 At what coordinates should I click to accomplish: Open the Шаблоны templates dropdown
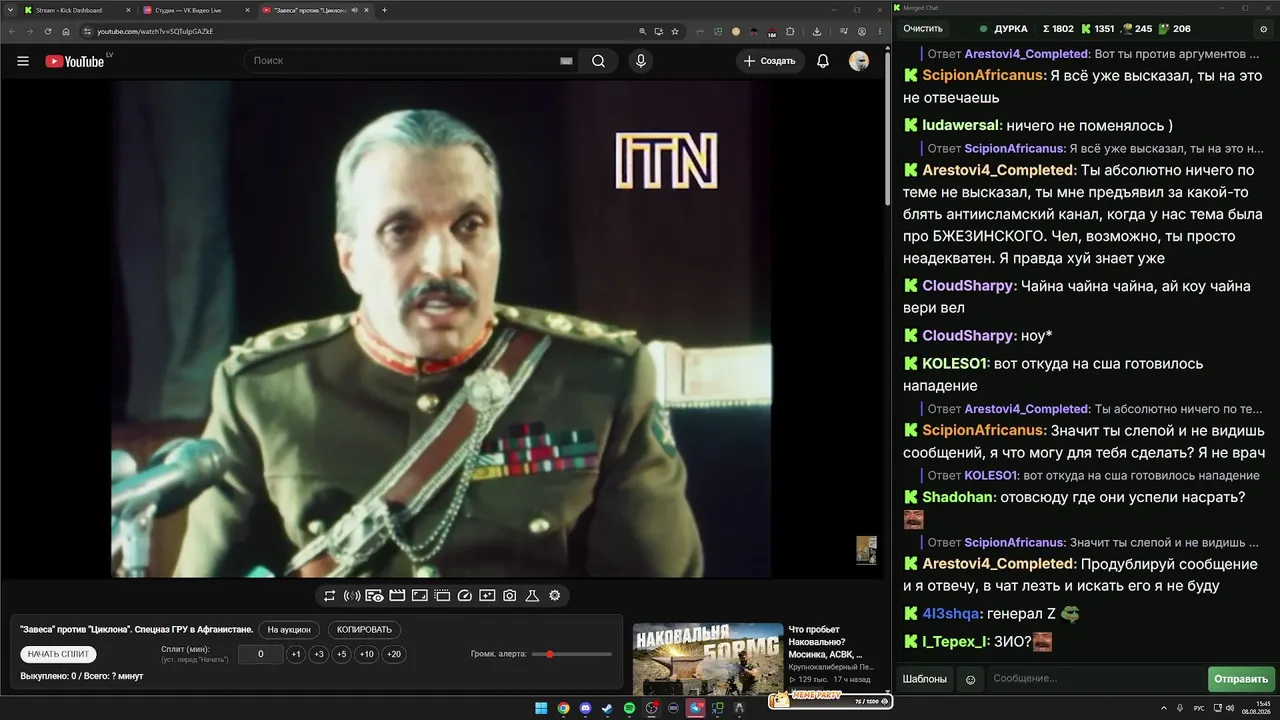(925, 679)
